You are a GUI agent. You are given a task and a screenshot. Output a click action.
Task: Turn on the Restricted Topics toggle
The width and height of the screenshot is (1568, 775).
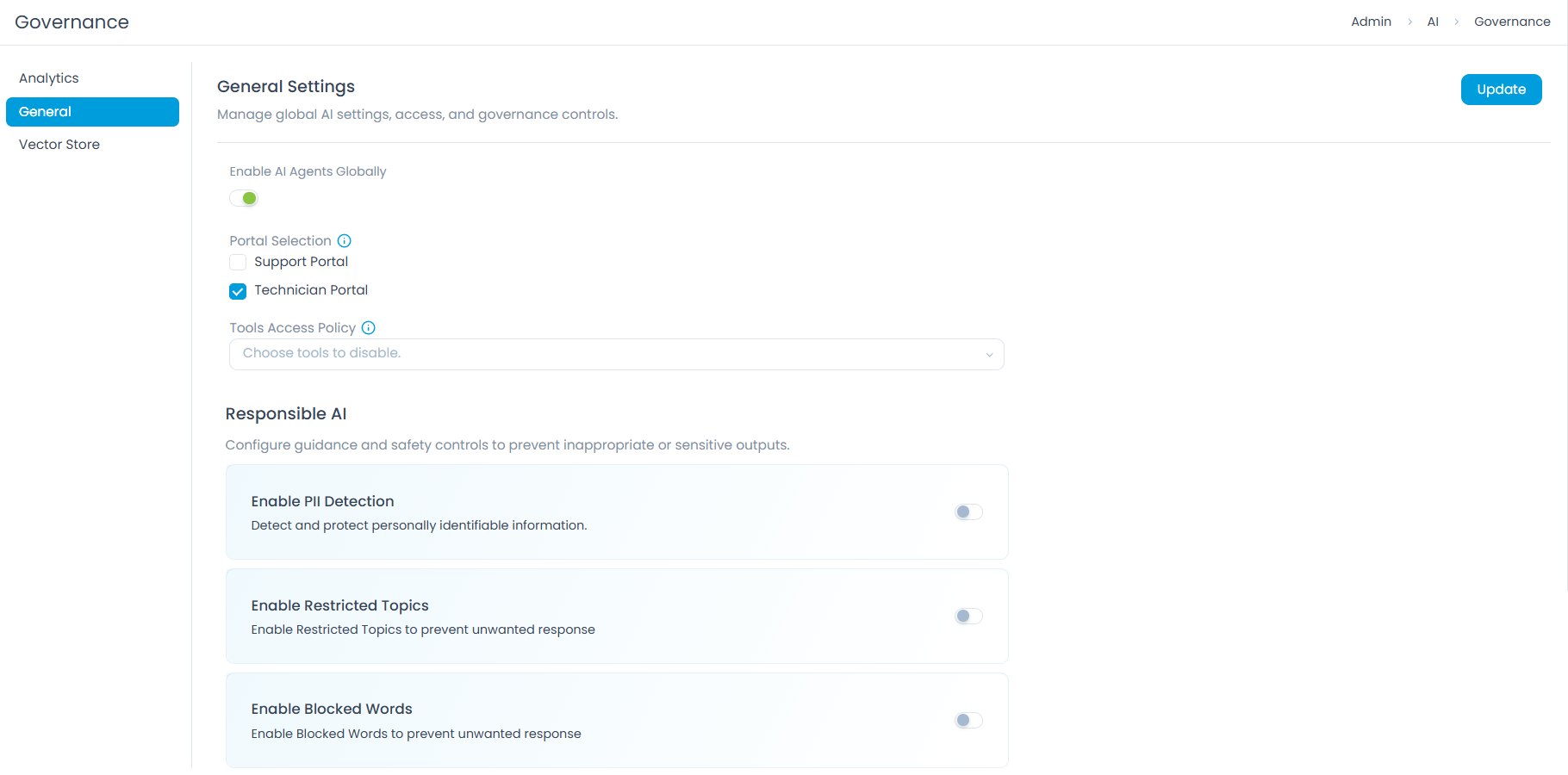968,617
